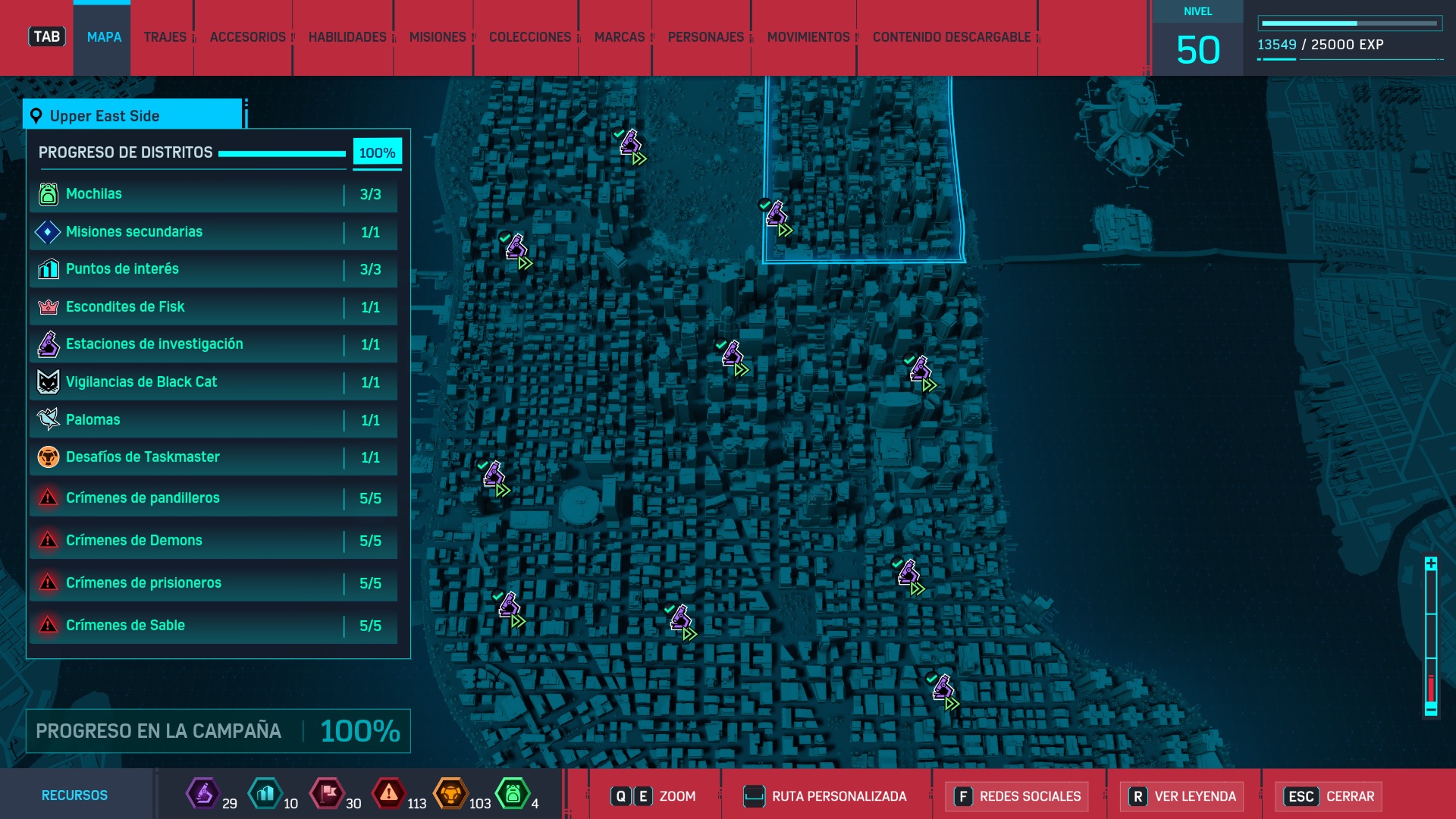Image resolution: width=1456 pixels, height=819 pixels.
Task: Click the Fisk hideout crown icon
Action: [48, 307]
